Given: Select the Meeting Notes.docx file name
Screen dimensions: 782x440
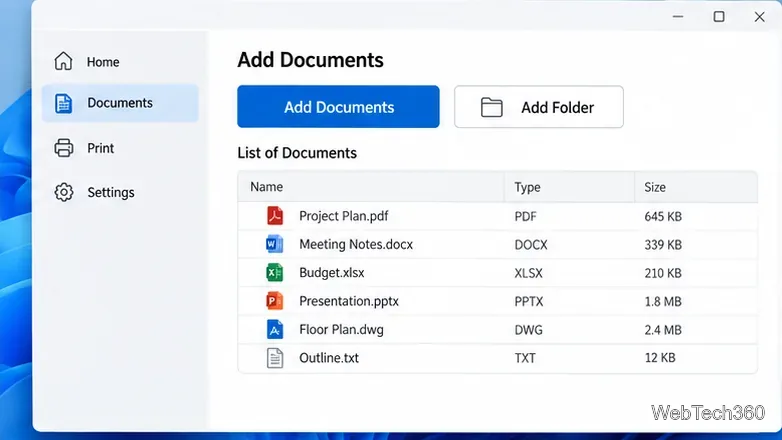Looking at the screenshot, I should [356, 244].
